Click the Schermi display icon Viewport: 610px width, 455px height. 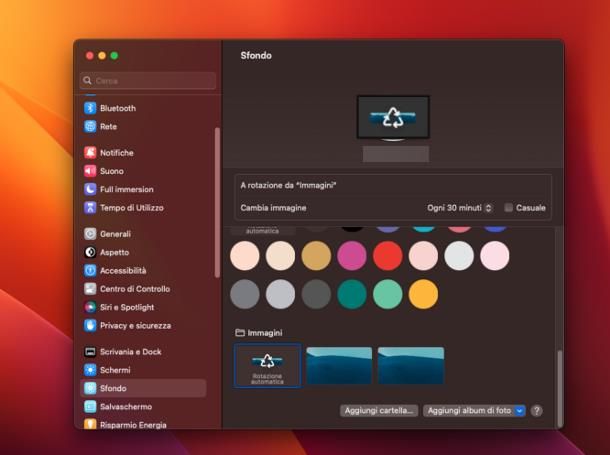pos(90,370)
